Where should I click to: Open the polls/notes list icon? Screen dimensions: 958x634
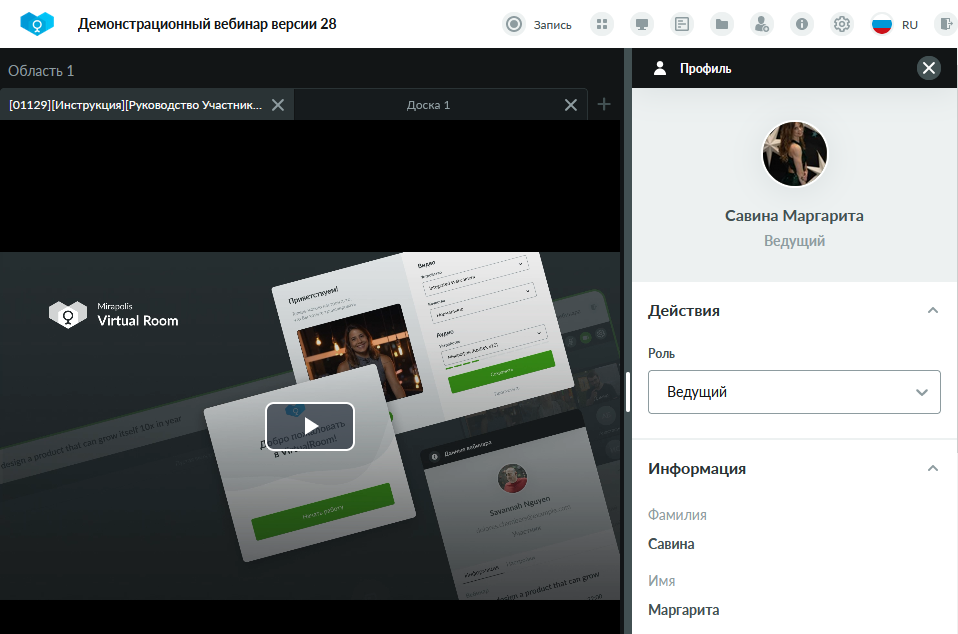tap(682, 24)
